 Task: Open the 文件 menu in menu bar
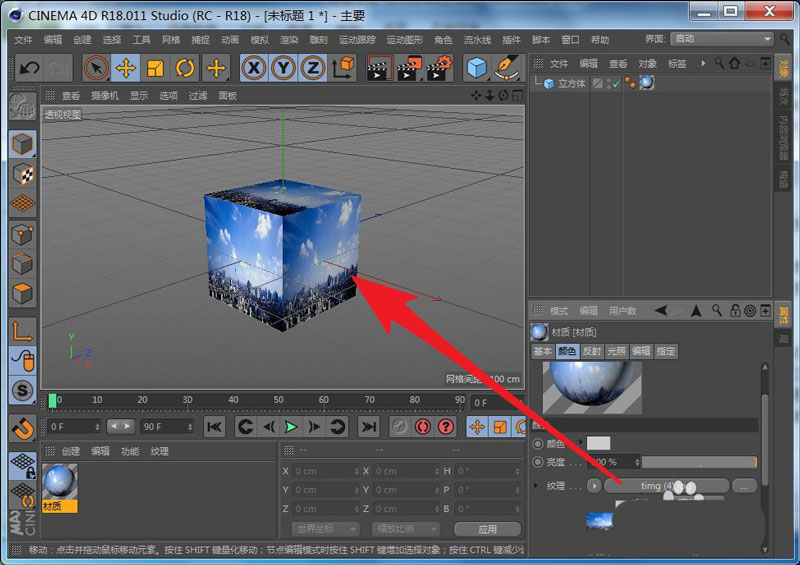pos(22,40)
